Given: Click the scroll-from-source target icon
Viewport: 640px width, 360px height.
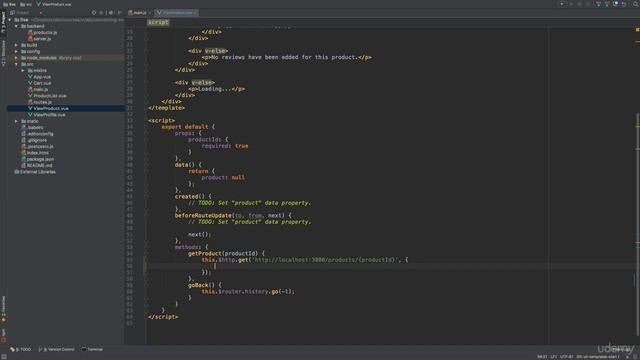Looking at the screenshot, I should pyautogui.click(x=94, y=13).
